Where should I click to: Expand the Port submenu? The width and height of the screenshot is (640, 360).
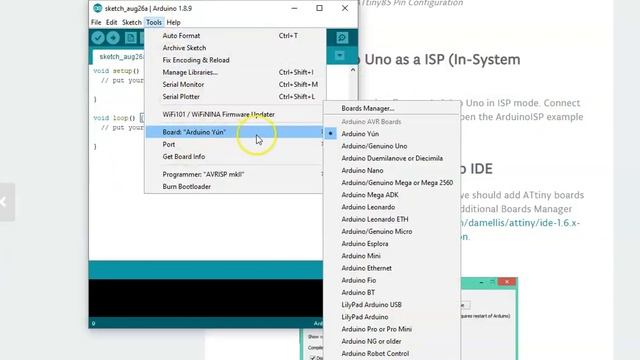tap(236, 144)
